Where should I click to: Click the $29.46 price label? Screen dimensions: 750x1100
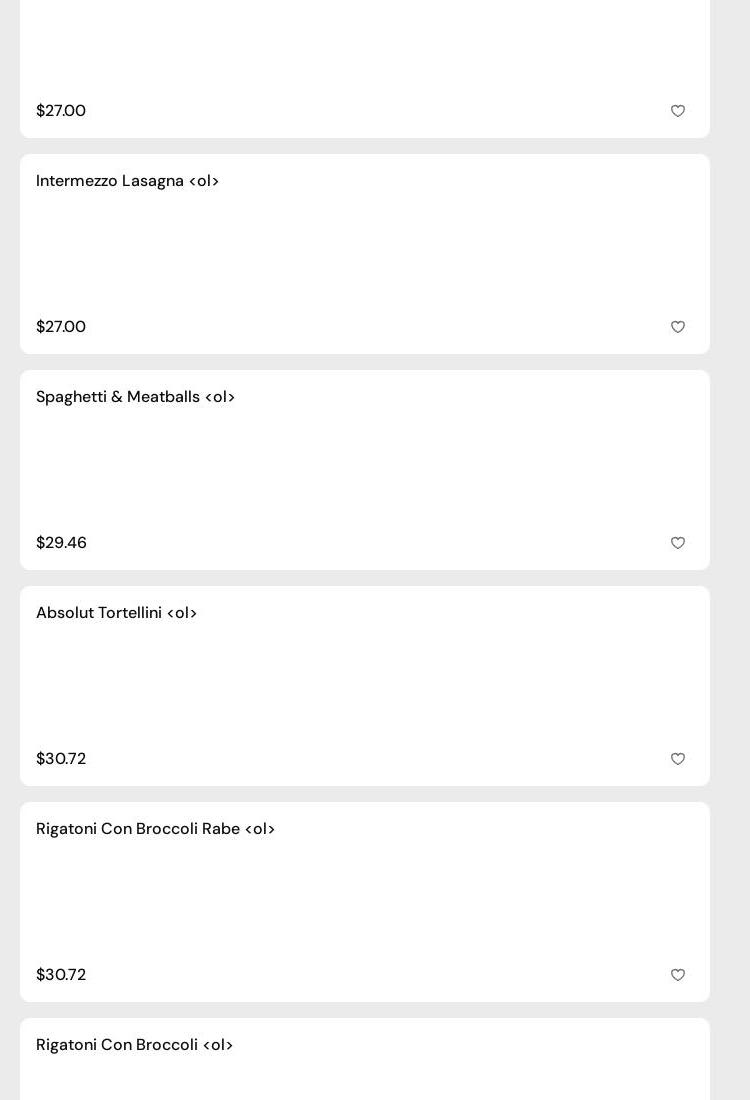(x=61, y=543)
